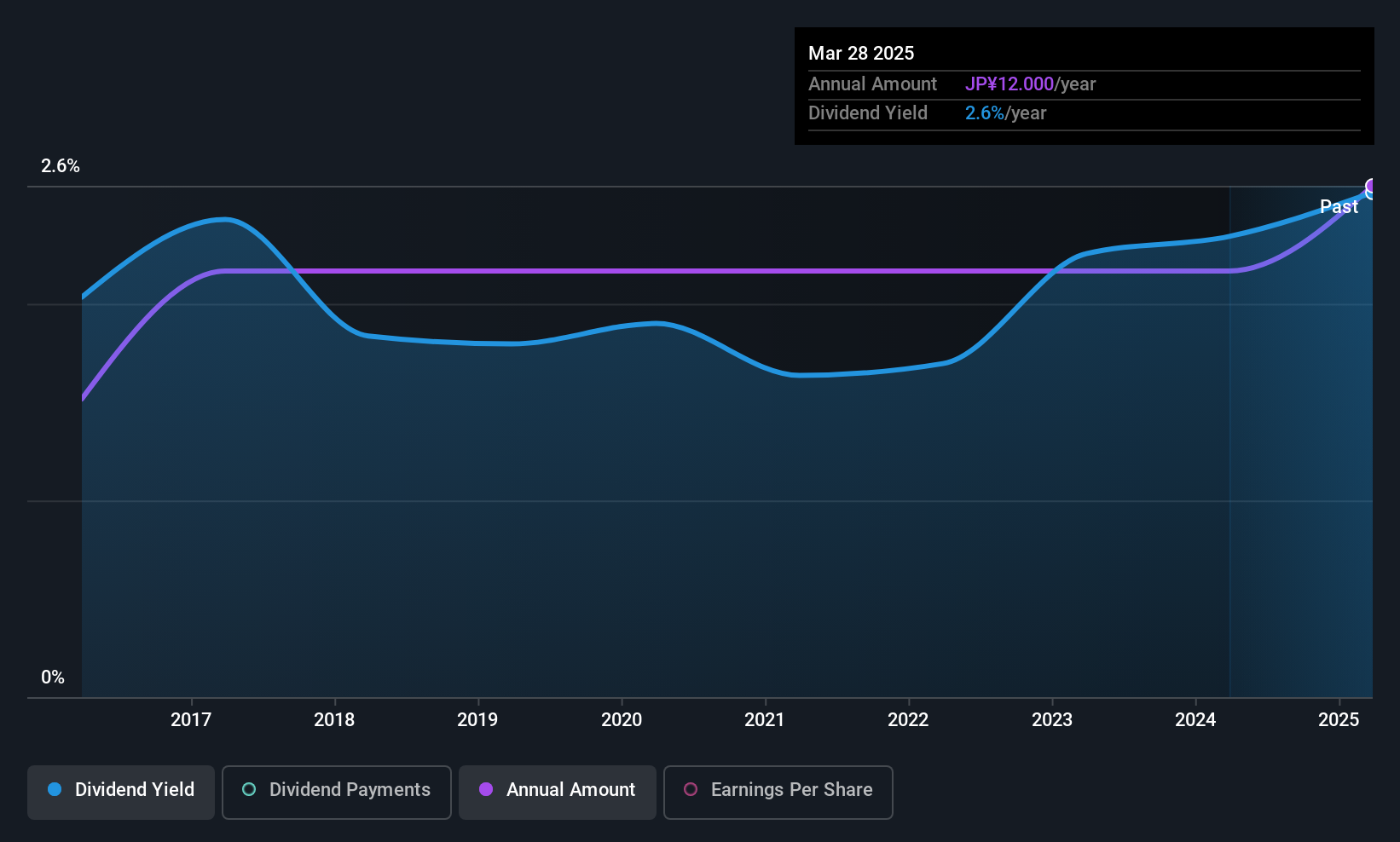The height and width of the screenshot is (842, 1400).
Task: Click the purple Annual Amount legend dot
Action: pyautogui.click(x=486, y=789)
